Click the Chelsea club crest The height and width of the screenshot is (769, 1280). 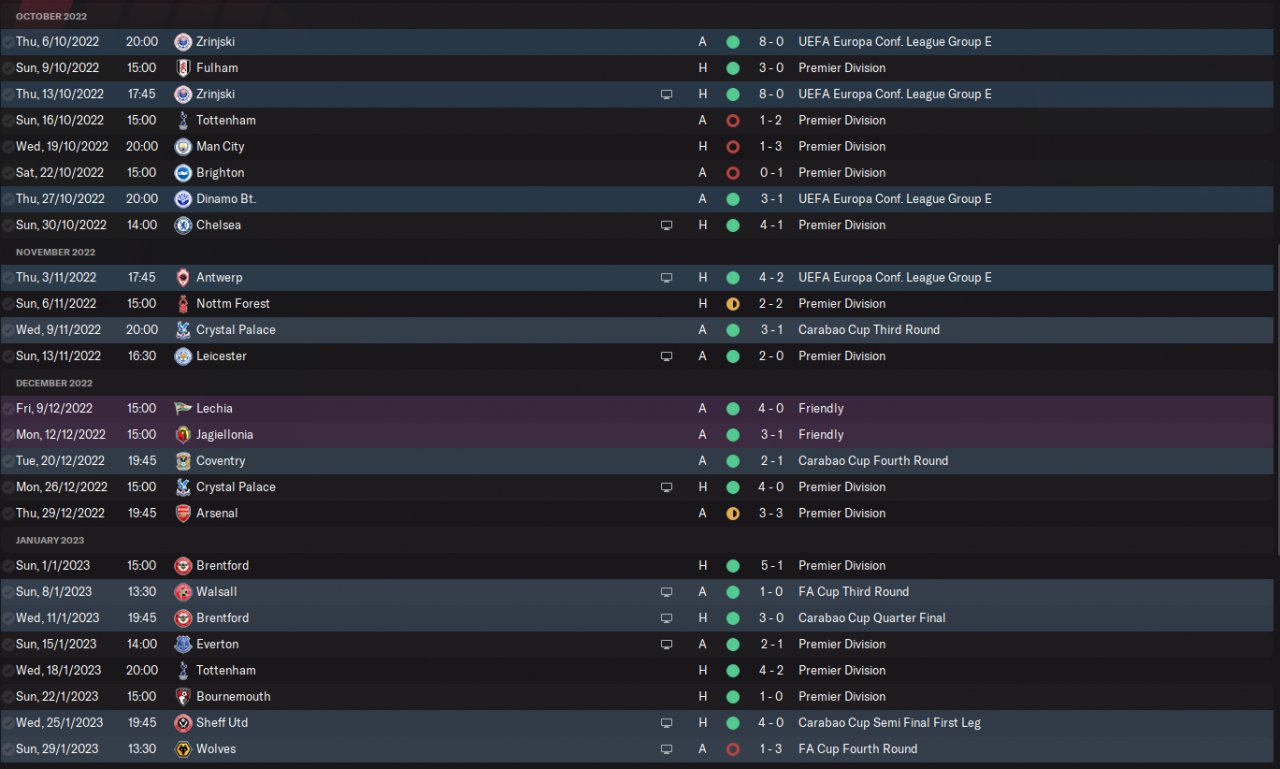pyautogui.click(x=183, y=225)
